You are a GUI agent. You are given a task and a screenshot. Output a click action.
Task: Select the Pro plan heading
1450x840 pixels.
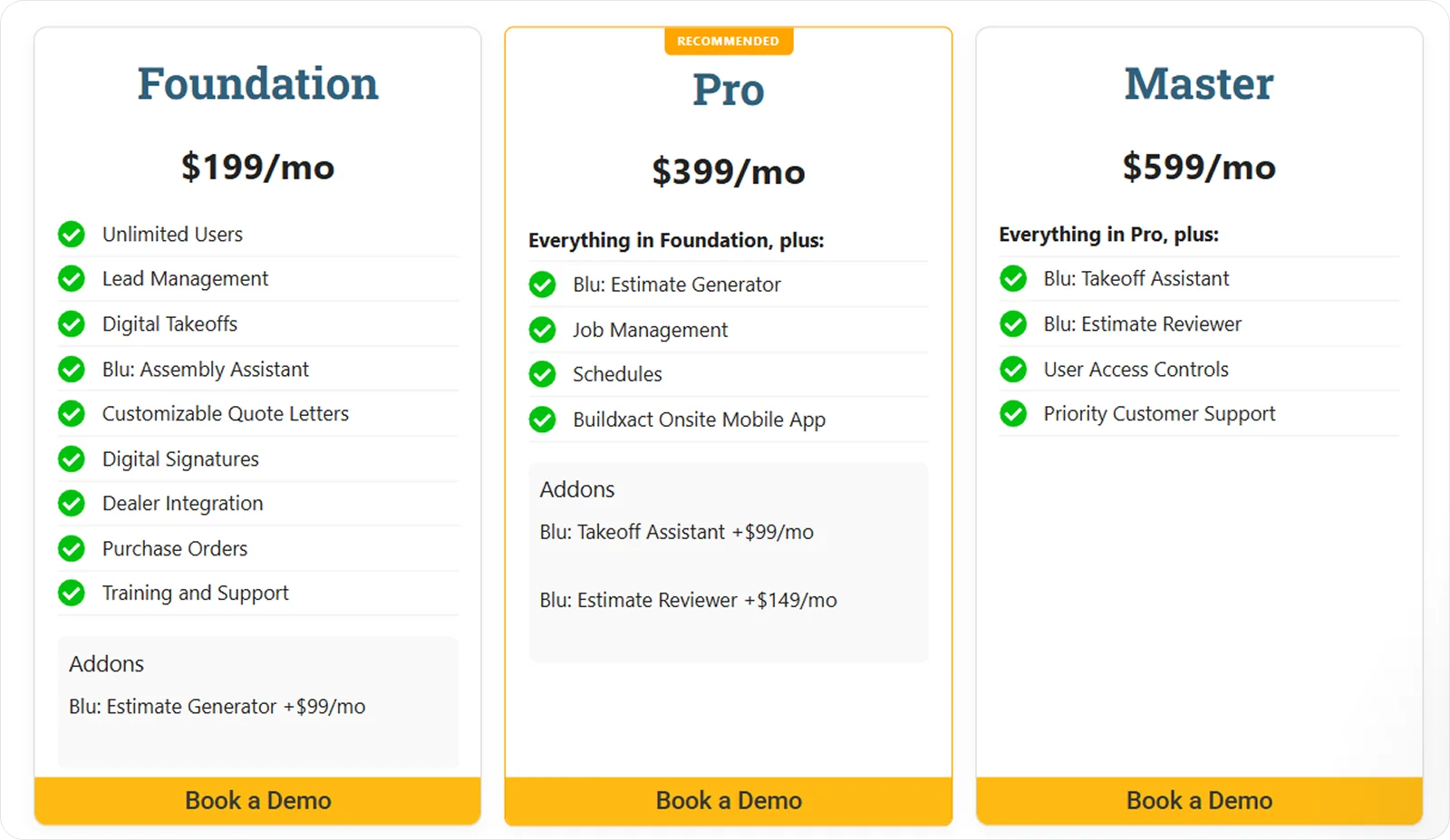(728, 89)
